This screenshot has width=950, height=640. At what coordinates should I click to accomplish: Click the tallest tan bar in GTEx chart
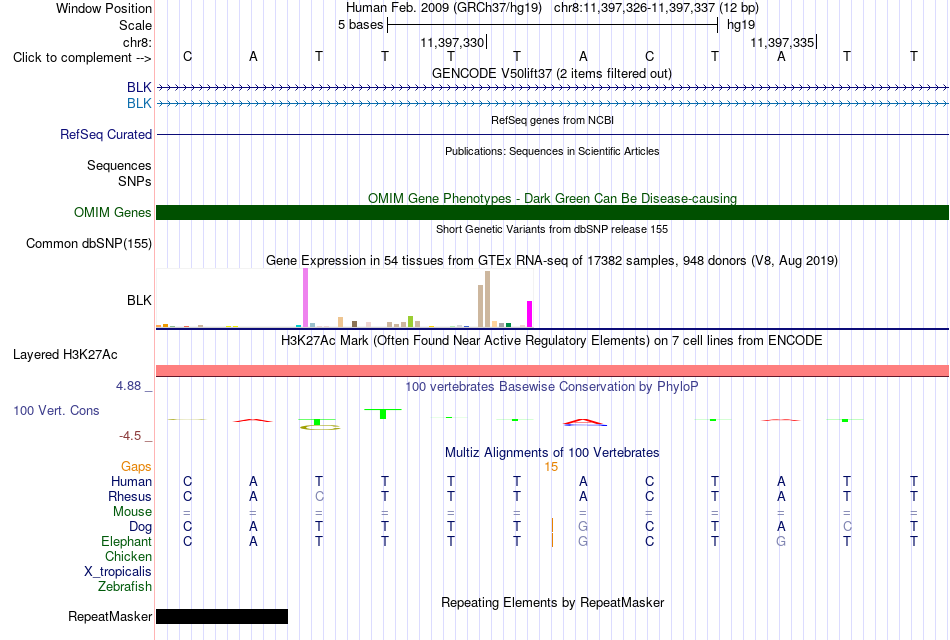tap(487, 299)
